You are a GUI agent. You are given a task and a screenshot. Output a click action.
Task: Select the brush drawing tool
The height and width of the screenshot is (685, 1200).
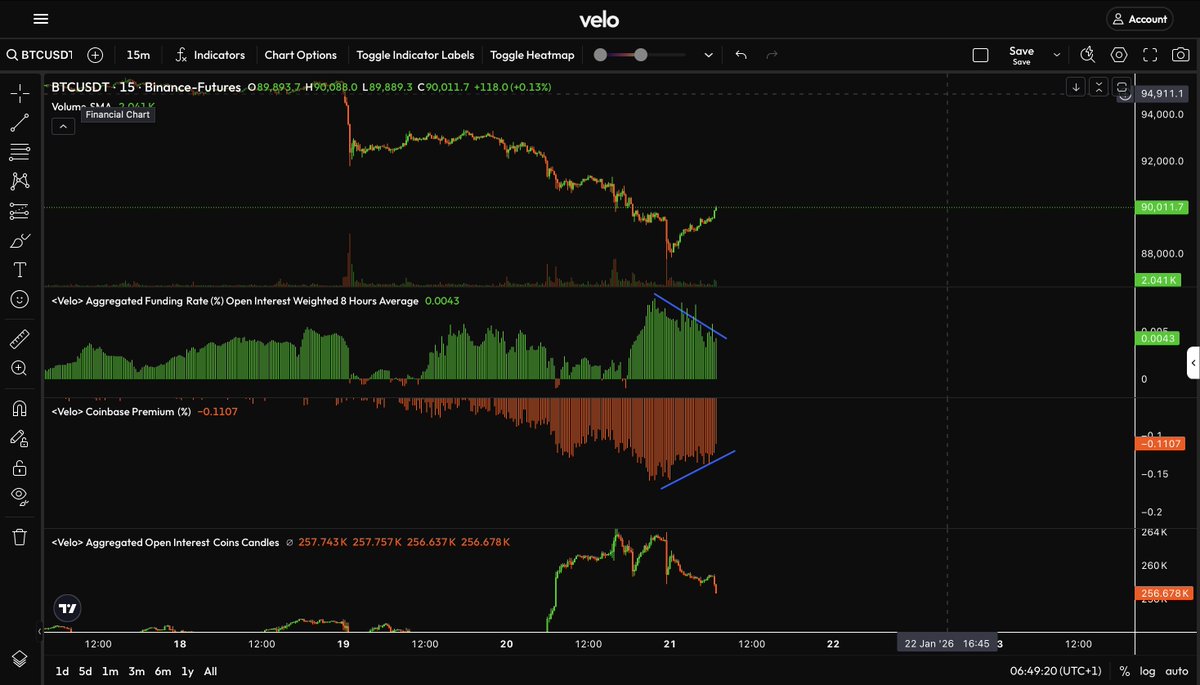tap(19, 240)
